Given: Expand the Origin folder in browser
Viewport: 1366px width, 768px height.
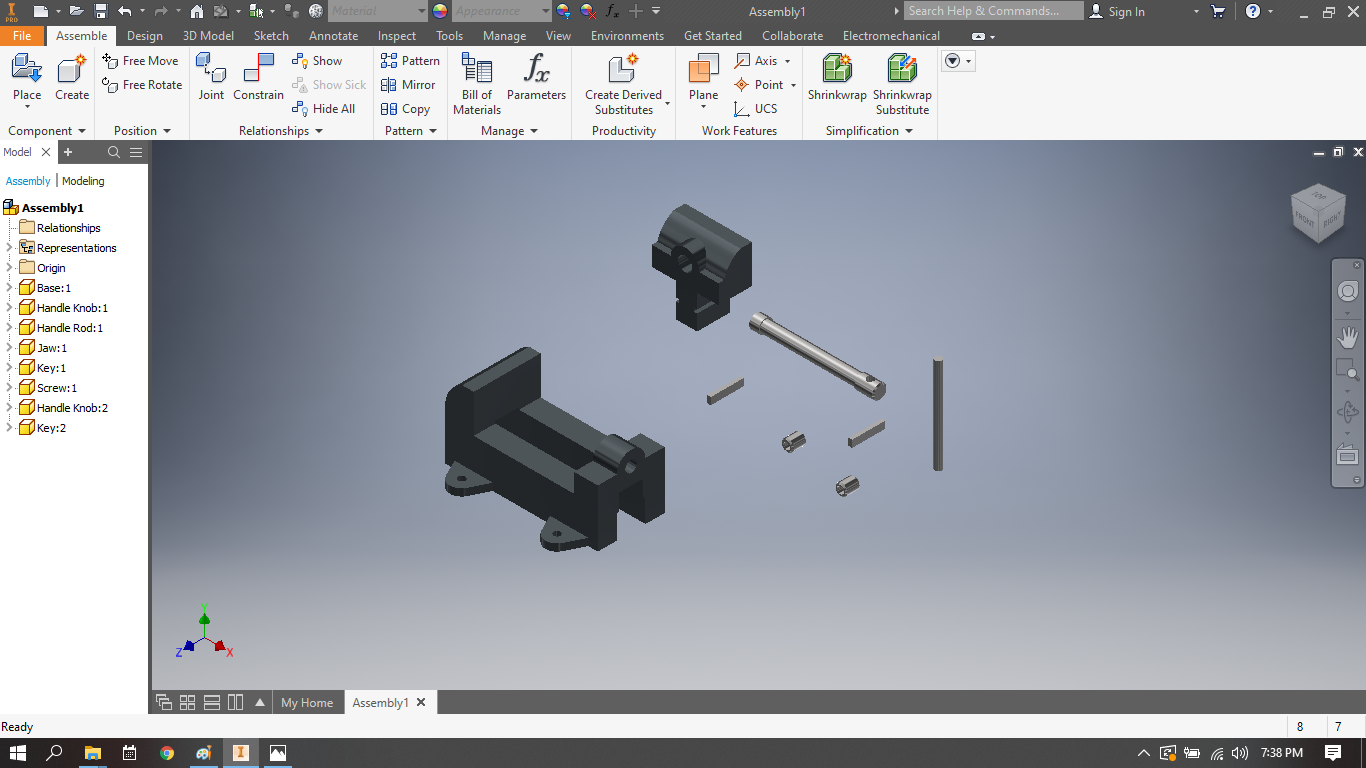Looking at the screenshot, I should pyautogui.click(x=10, y=267).
